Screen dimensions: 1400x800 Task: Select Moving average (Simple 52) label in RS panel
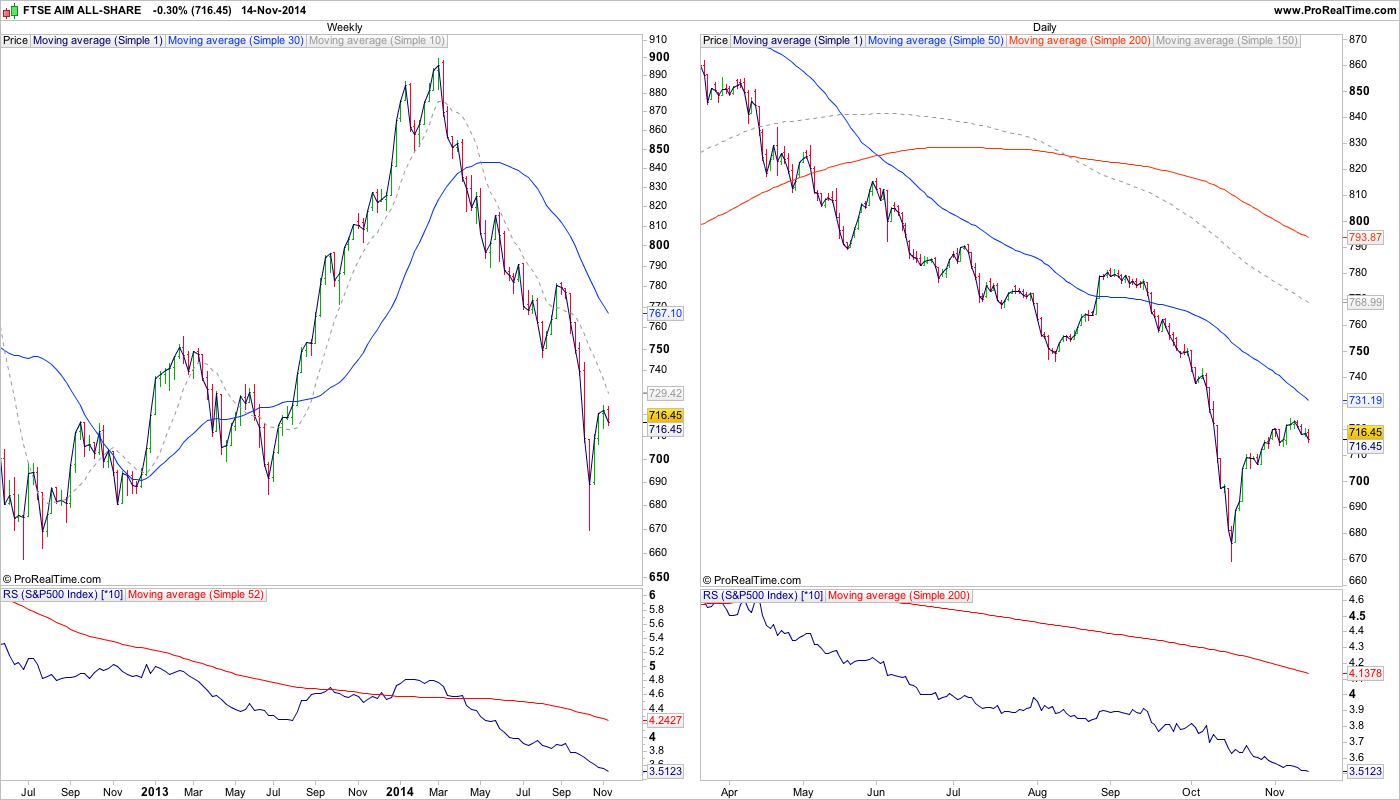point(196,595)
